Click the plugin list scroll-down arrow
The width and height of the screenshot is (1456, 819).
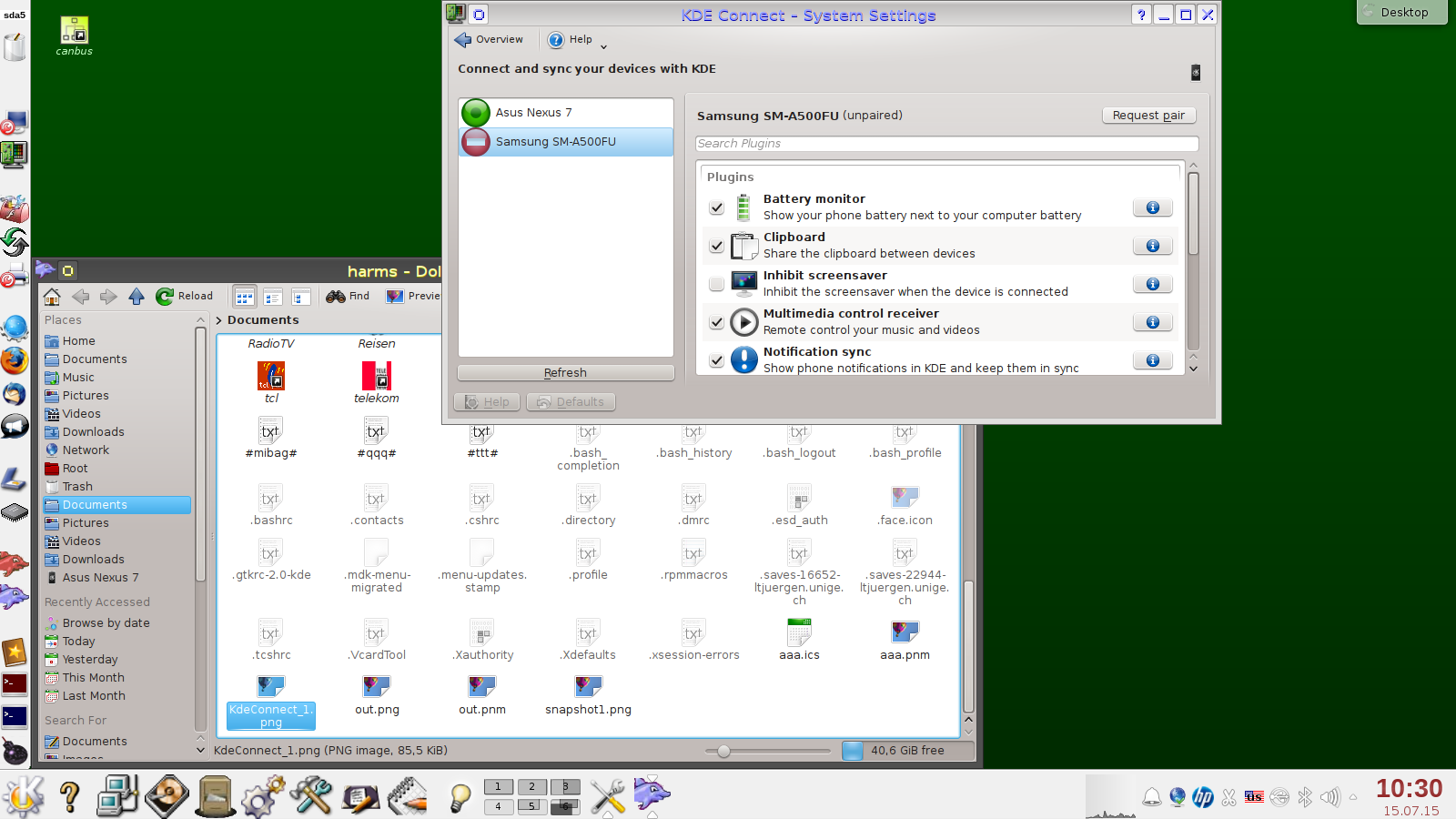click(1193, 369)
